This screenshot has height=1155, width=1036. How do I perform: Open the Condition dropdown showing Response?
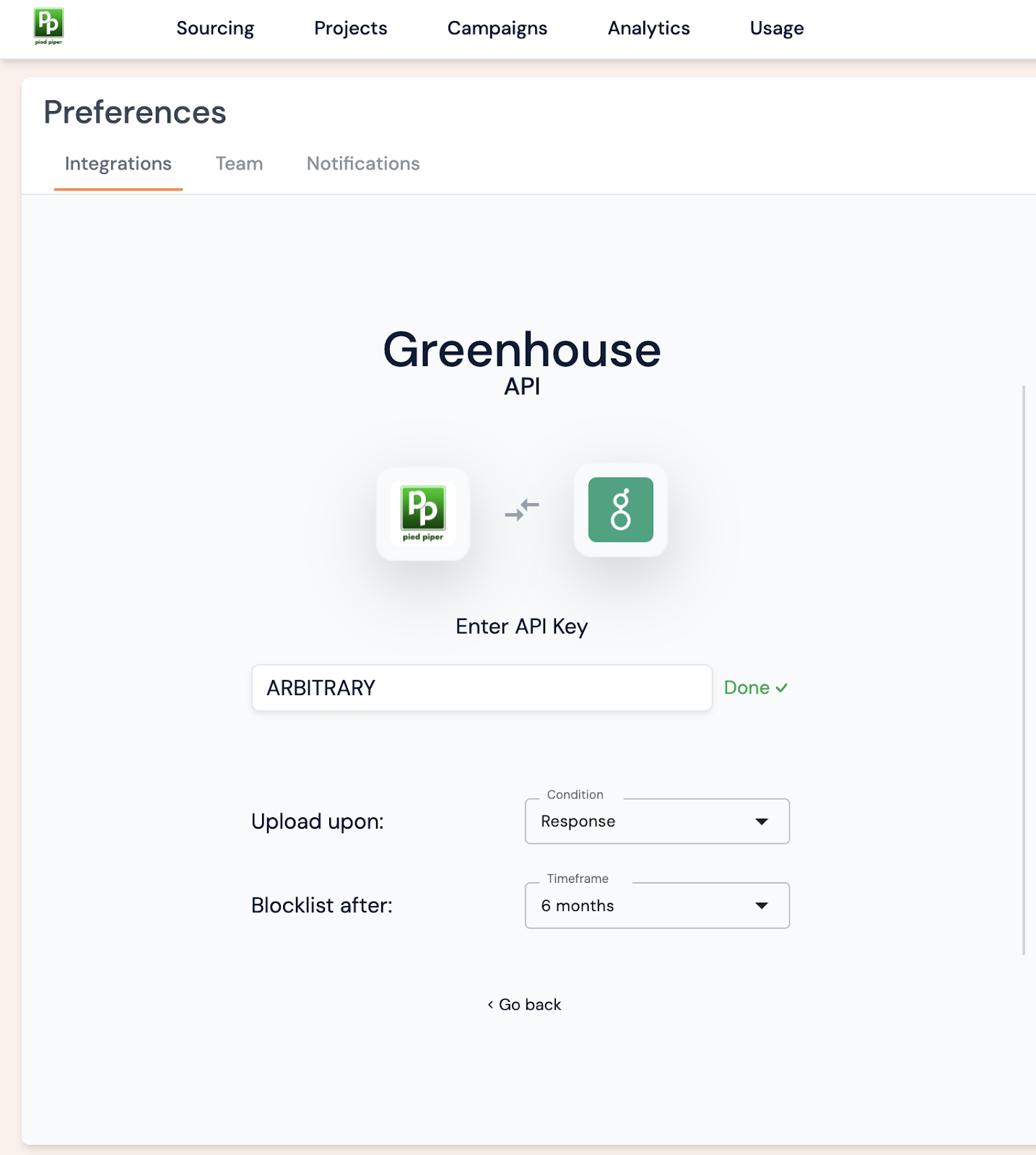[x=657, y=821]
